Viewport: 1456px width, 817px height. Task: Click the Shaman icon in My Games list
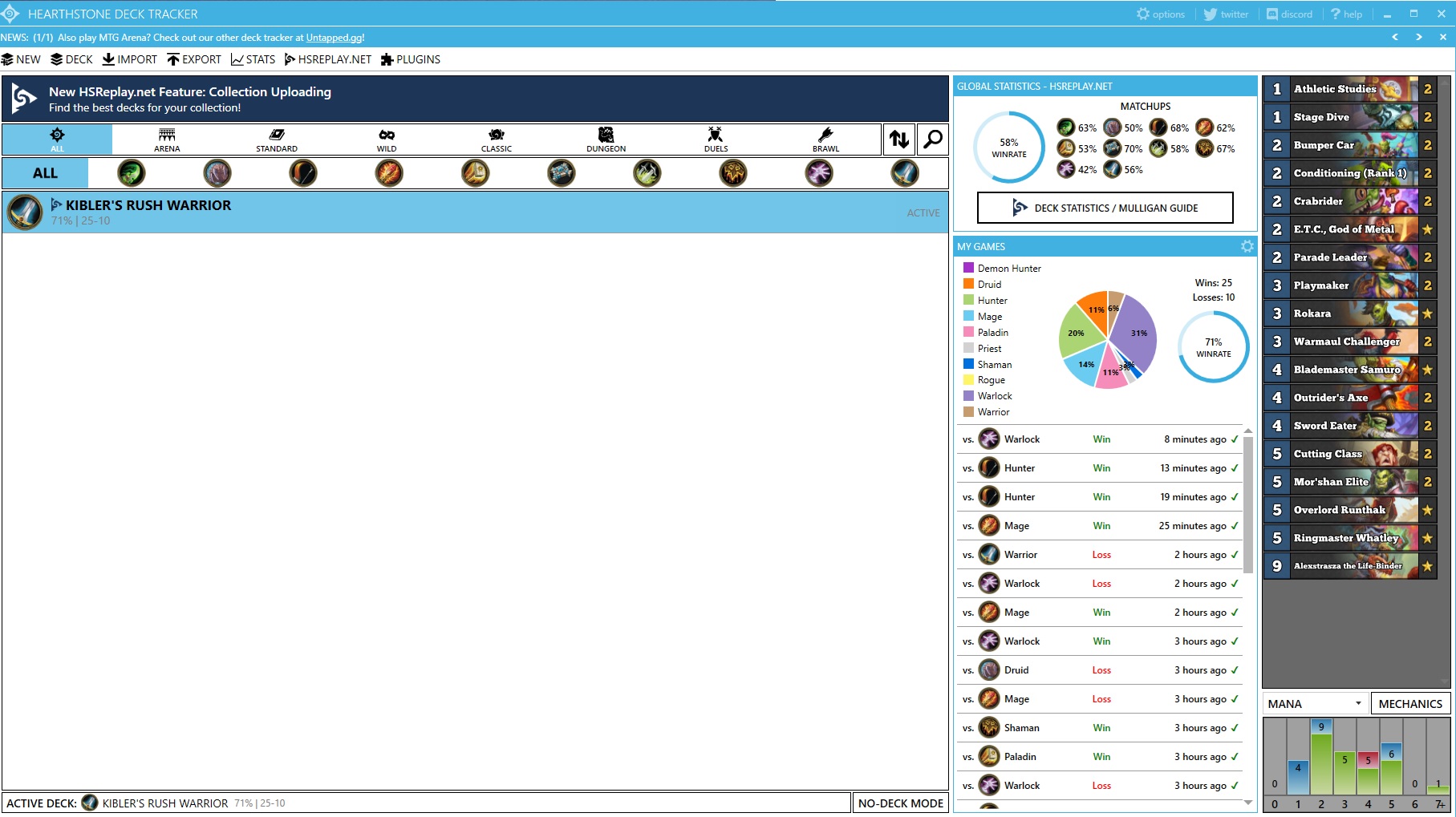pyautogui.click(x=990, y=728)
